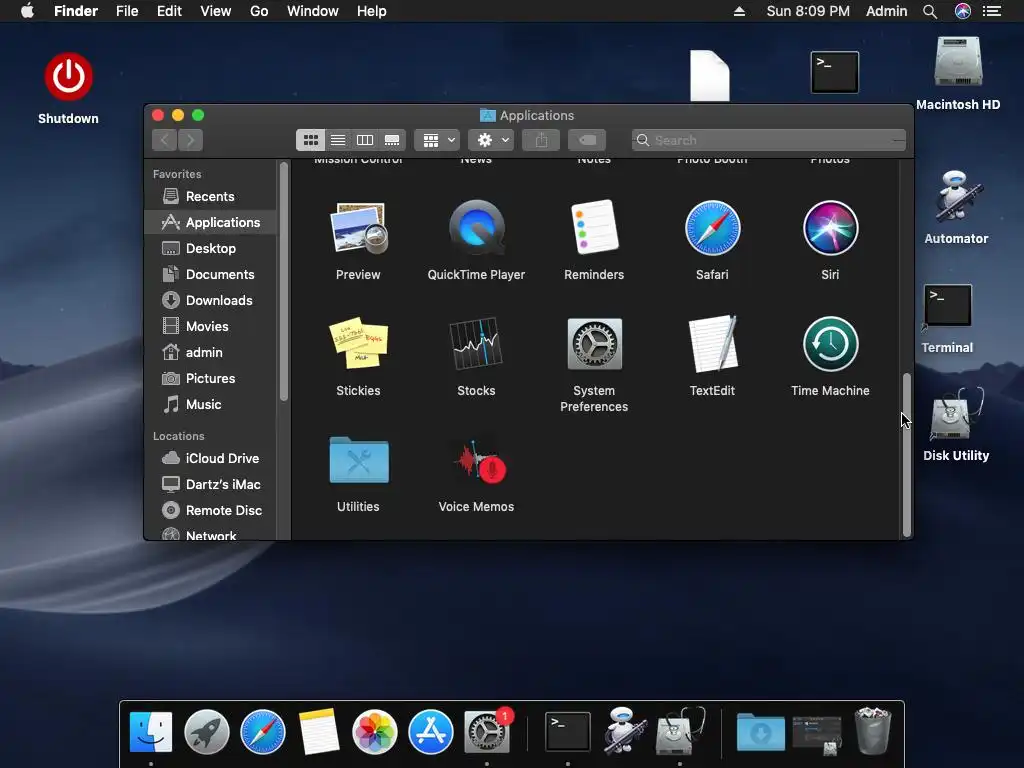Select Music in the Finder sidebar
The image size is (1024, 768).
210,405
